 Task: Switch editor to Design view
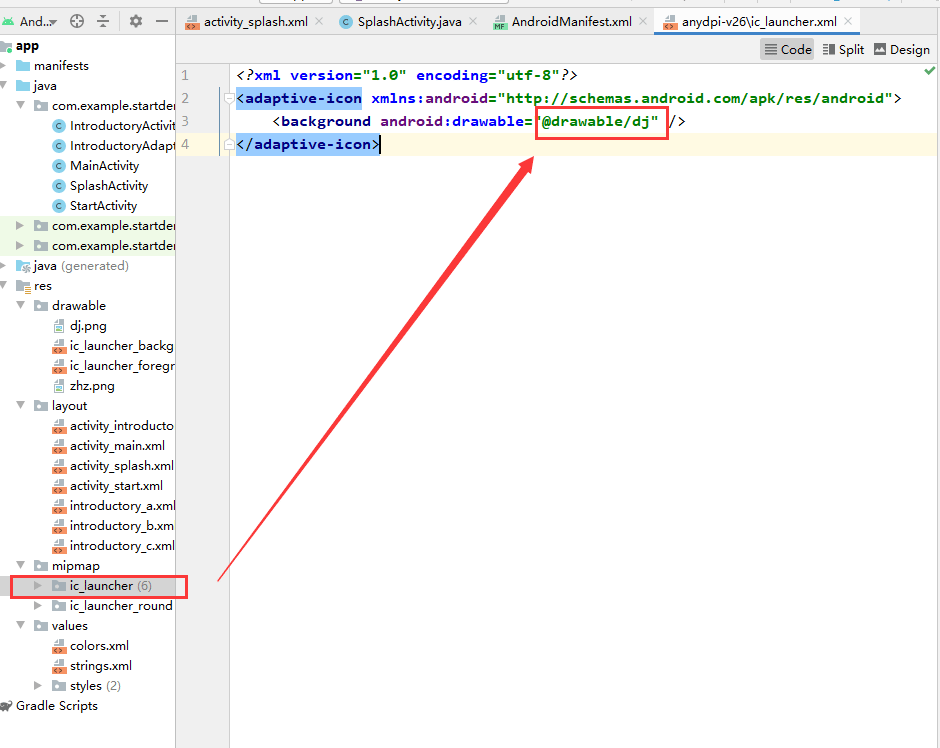pos(902,49)
